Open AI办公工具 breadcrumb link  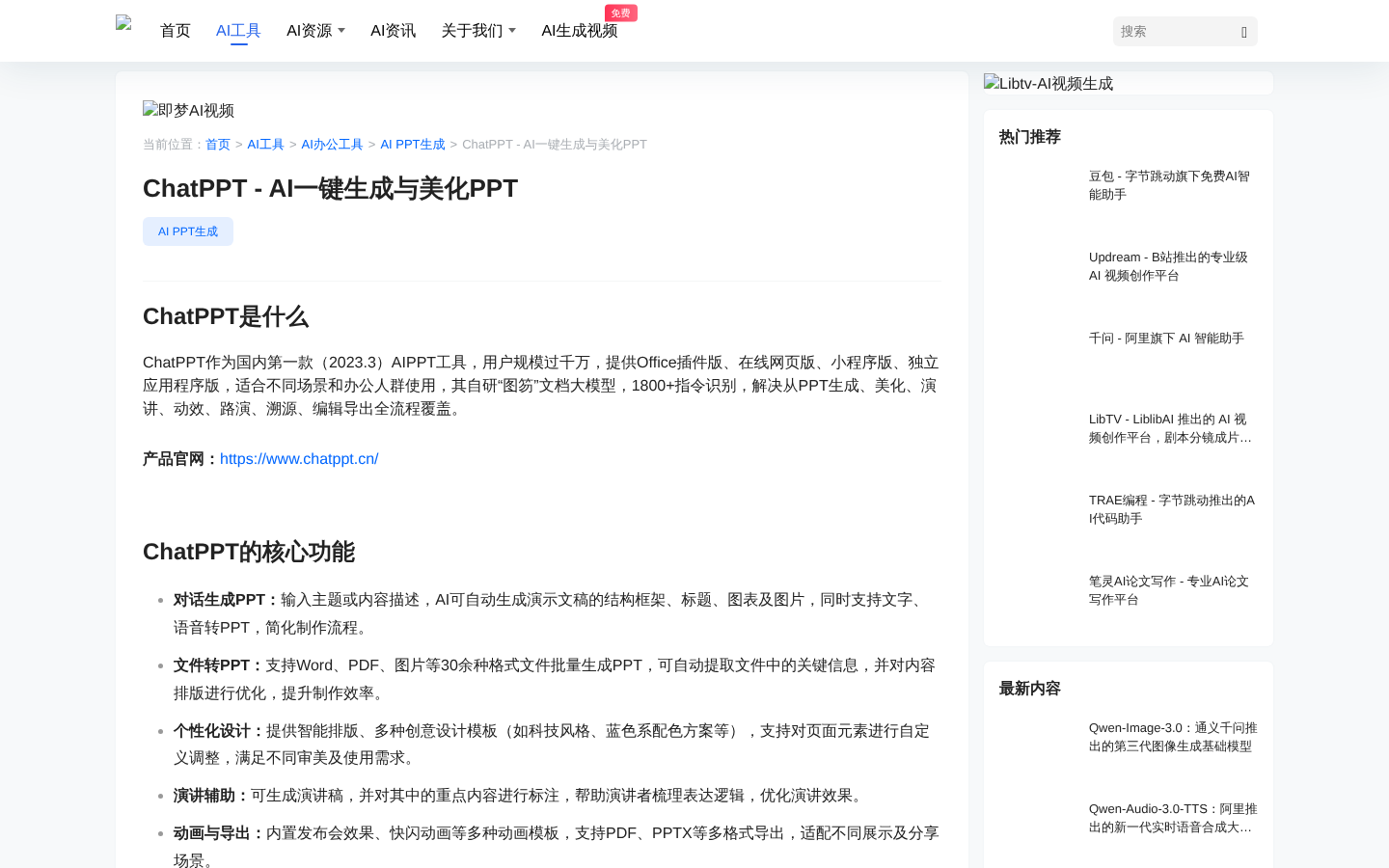(332, 145)
